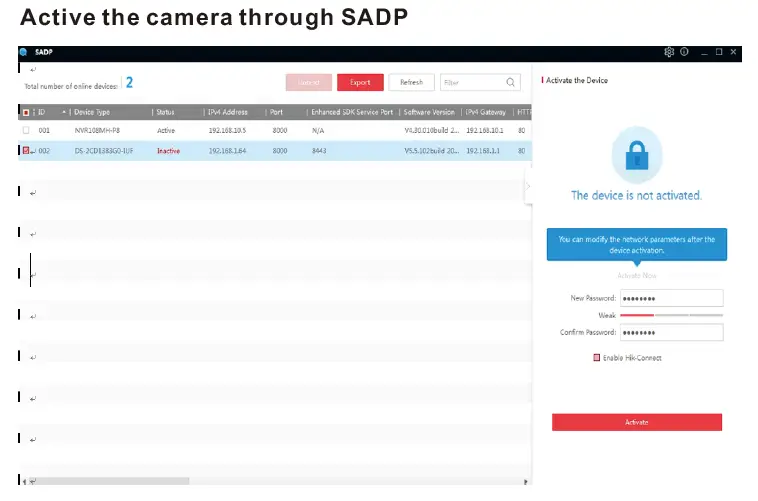Click 'The device is not activated' text
The height and width of the screenshot is (501, 758).
point(636,195)
